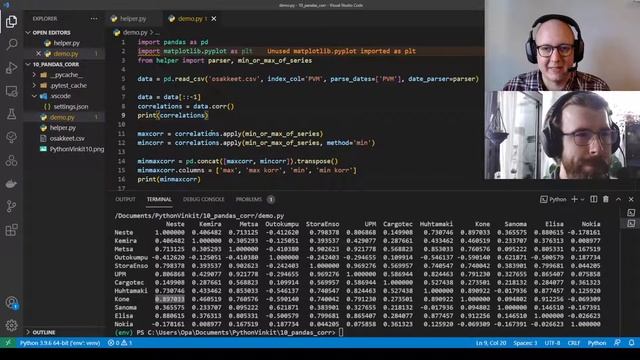
Task: Open the Accounts menu icon
Action: pos(11,302)
